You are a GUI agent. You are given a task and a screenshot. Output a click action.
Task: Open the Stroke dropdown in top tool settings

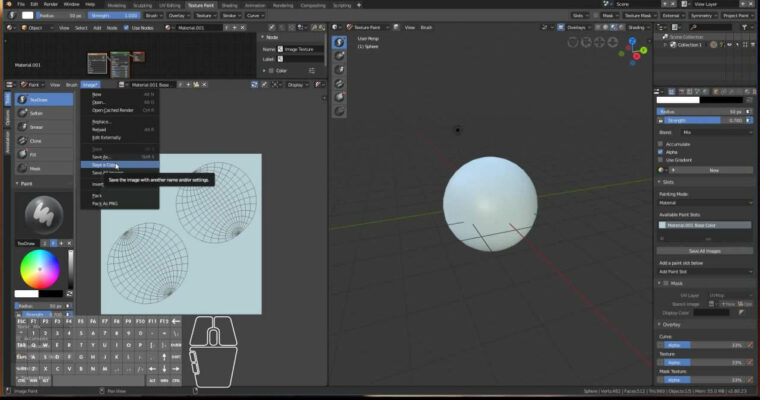pyautogui.click(x=231, y=16)
